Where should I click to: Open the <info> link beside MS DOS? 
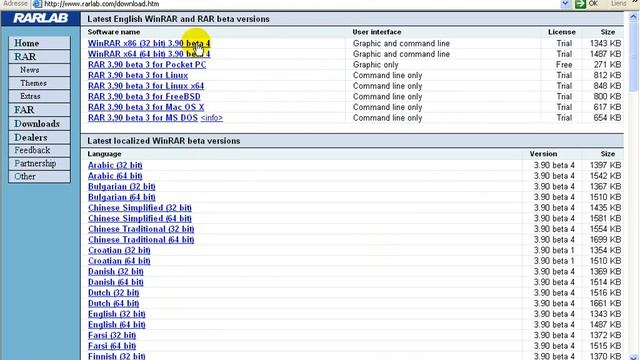[212, 118]
